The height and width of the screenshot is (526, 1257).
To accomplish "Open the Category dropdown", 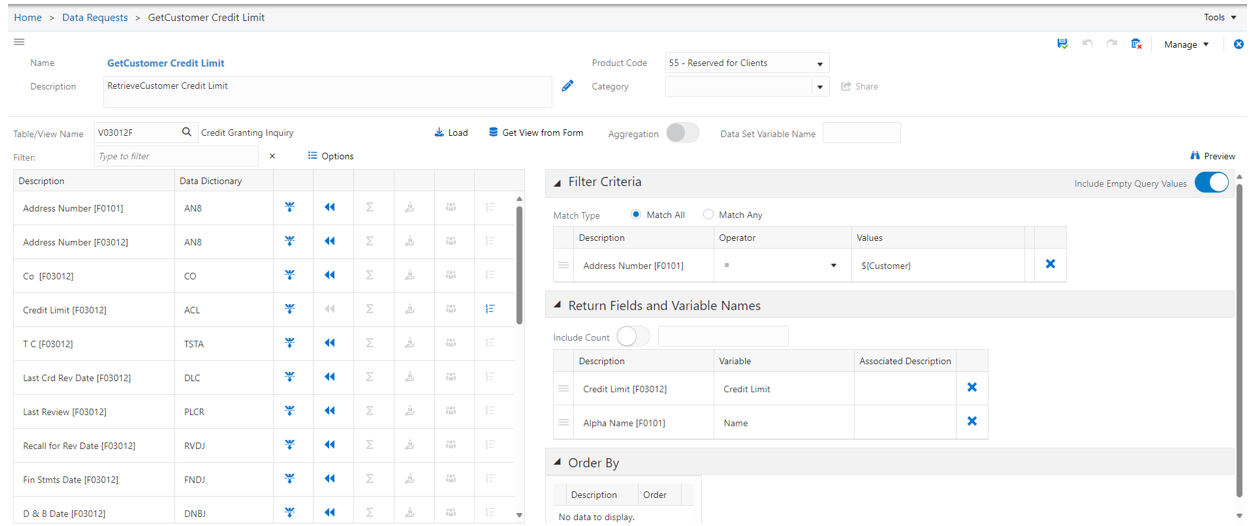I will (x=821, y=87).
